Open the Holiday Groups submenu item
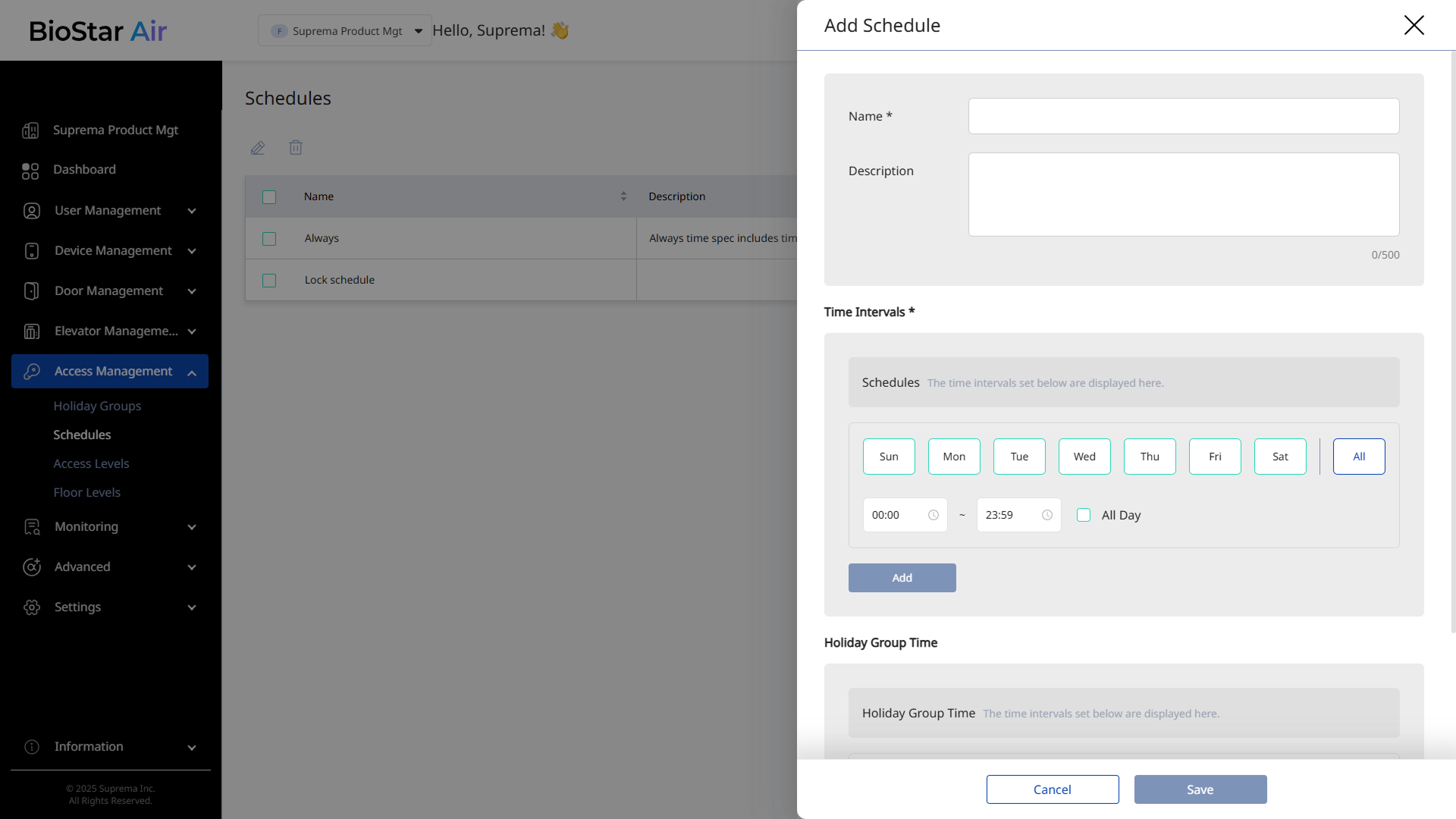 (97, 406)
